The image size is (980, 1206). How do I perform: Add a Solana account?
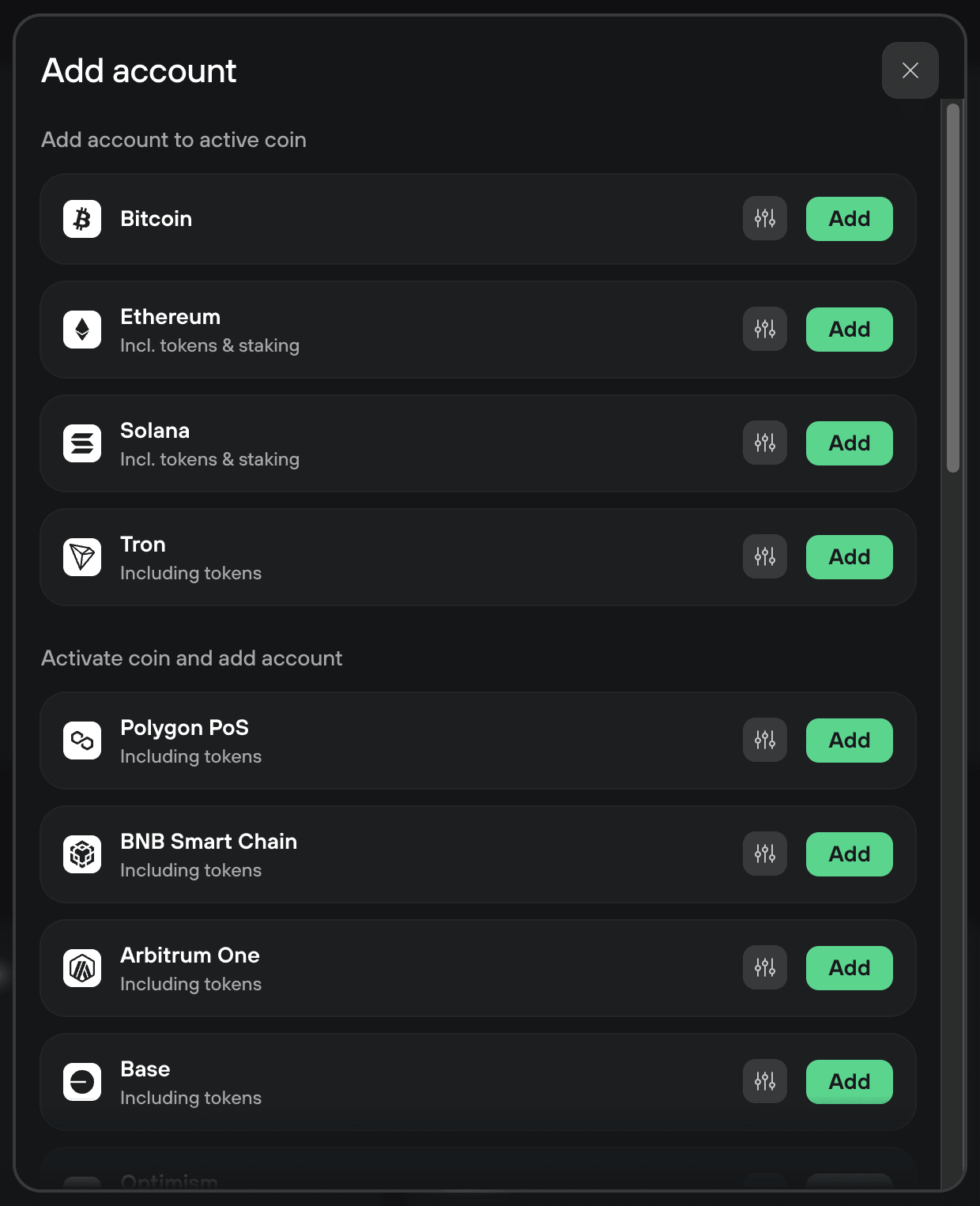click(850, 443)
